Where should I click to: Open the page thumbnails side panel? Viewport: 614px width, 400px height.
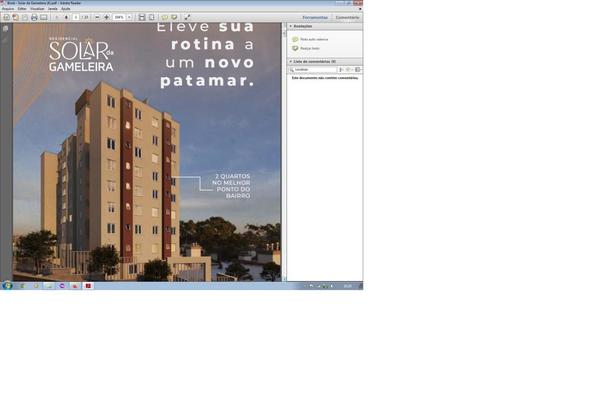click(x=6, y=29)
